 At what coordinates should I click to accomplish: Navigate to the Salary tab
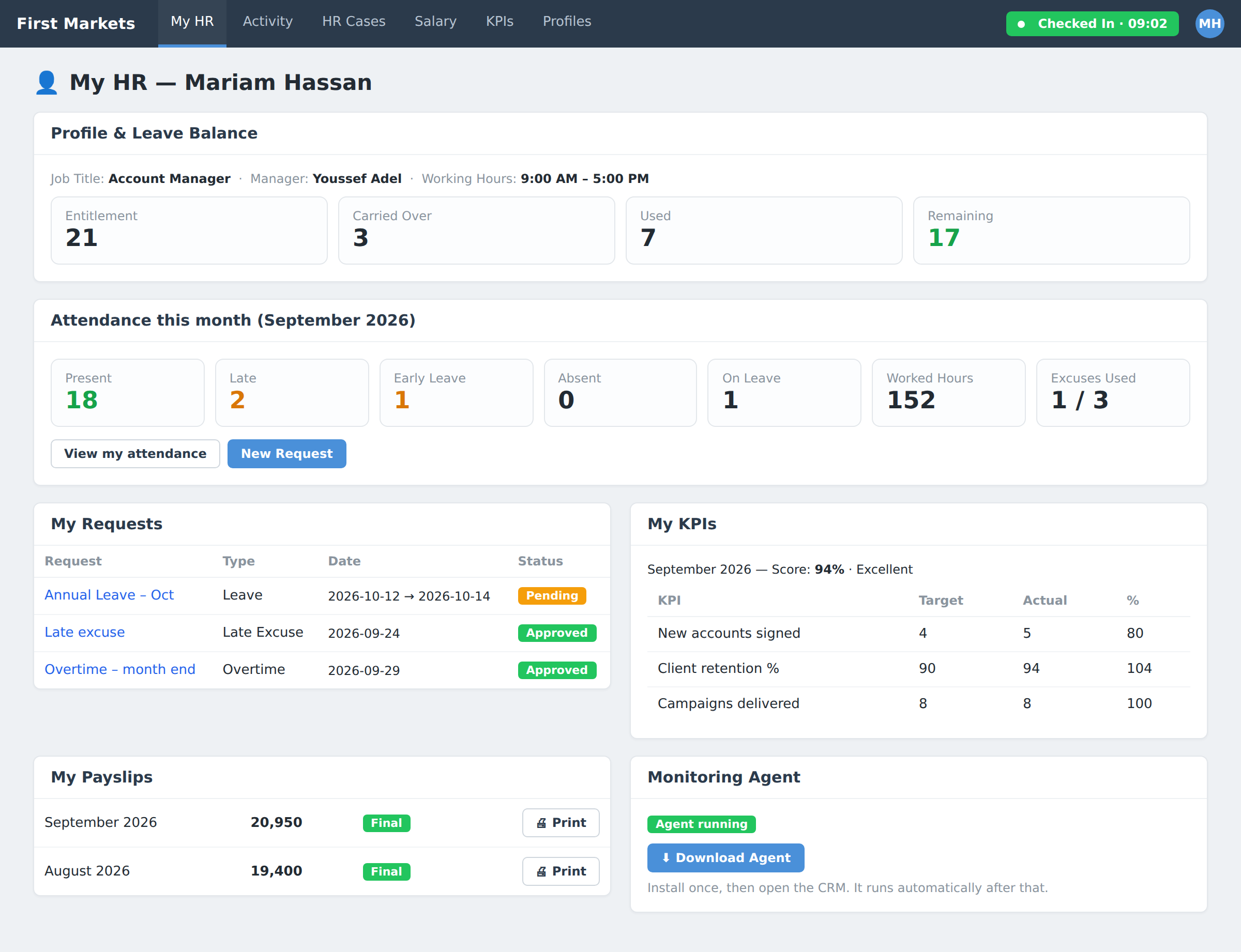tap(435, 23)
